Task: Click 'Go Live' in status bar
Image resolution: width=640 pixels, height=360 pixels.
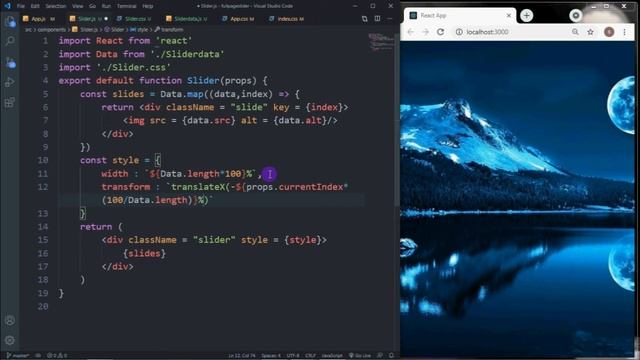Action: [x=360, y=356]
